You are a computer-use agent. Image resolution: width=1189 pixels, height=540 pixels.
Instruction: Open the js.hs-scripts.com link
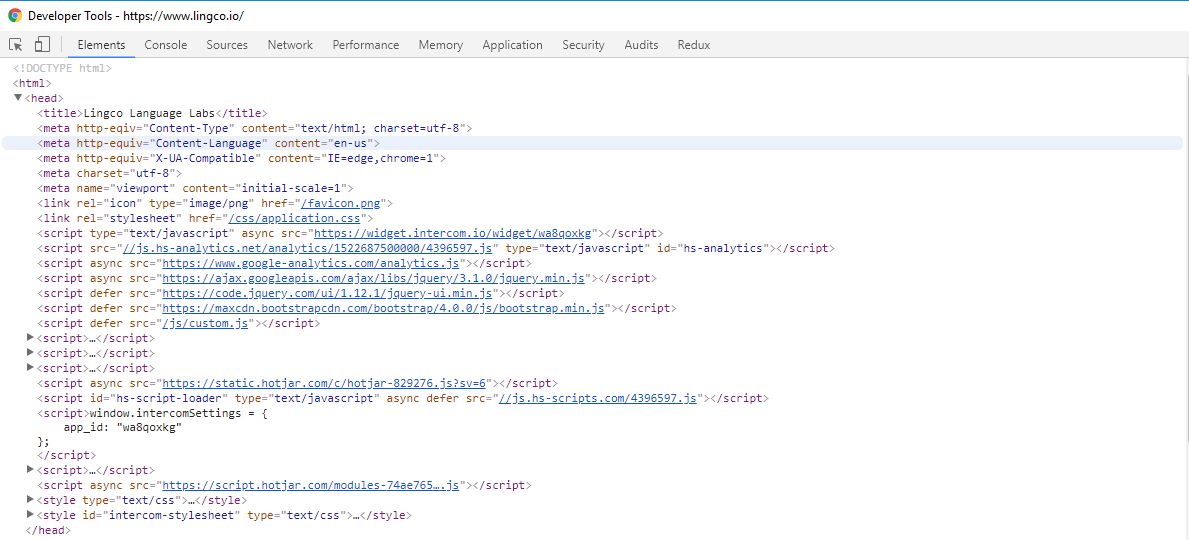[x=597, y=398]
